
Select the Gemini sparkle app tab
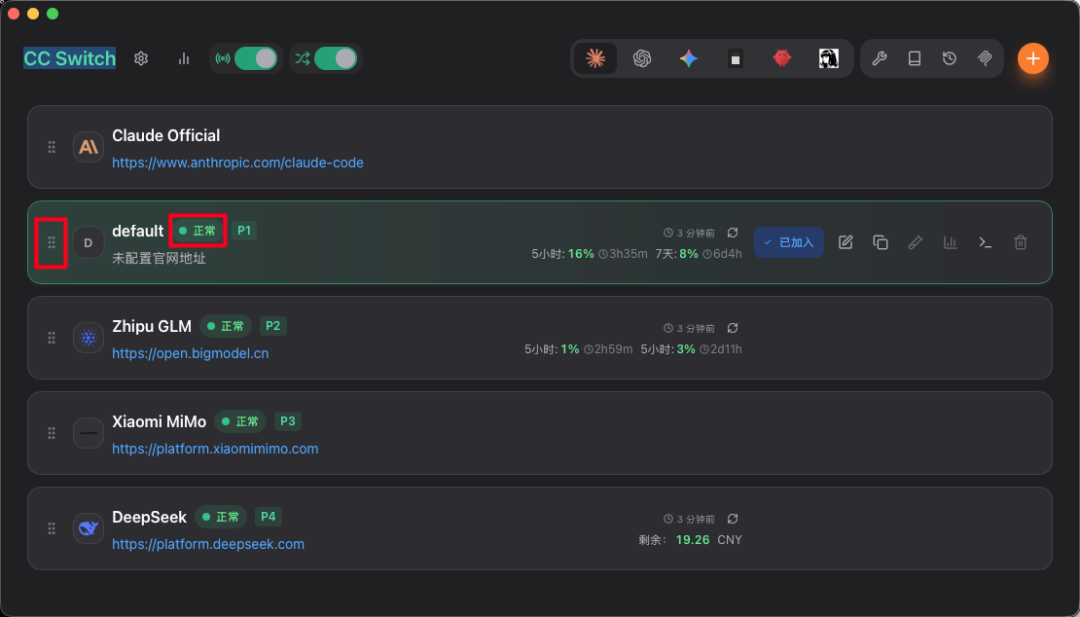click(x=688, y=59)
